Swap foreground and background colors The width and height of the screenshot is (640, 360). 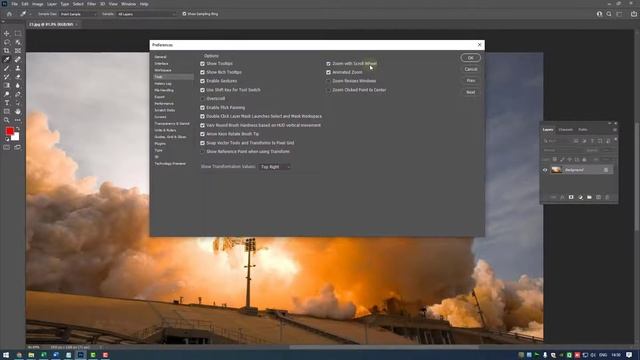(x=18, y=129)
